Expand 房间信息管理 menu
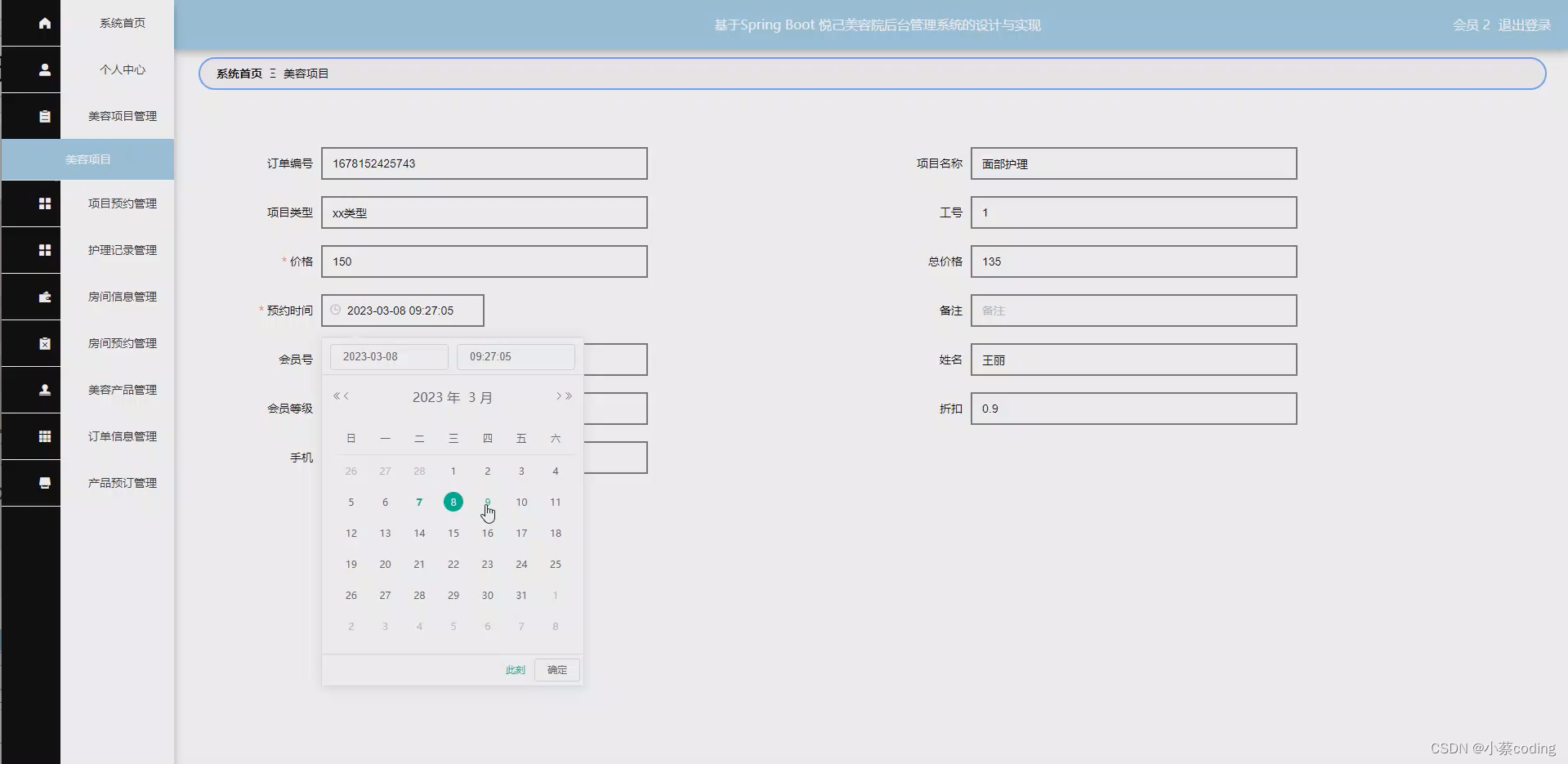 pyautogui.click(x=123, y=297)
